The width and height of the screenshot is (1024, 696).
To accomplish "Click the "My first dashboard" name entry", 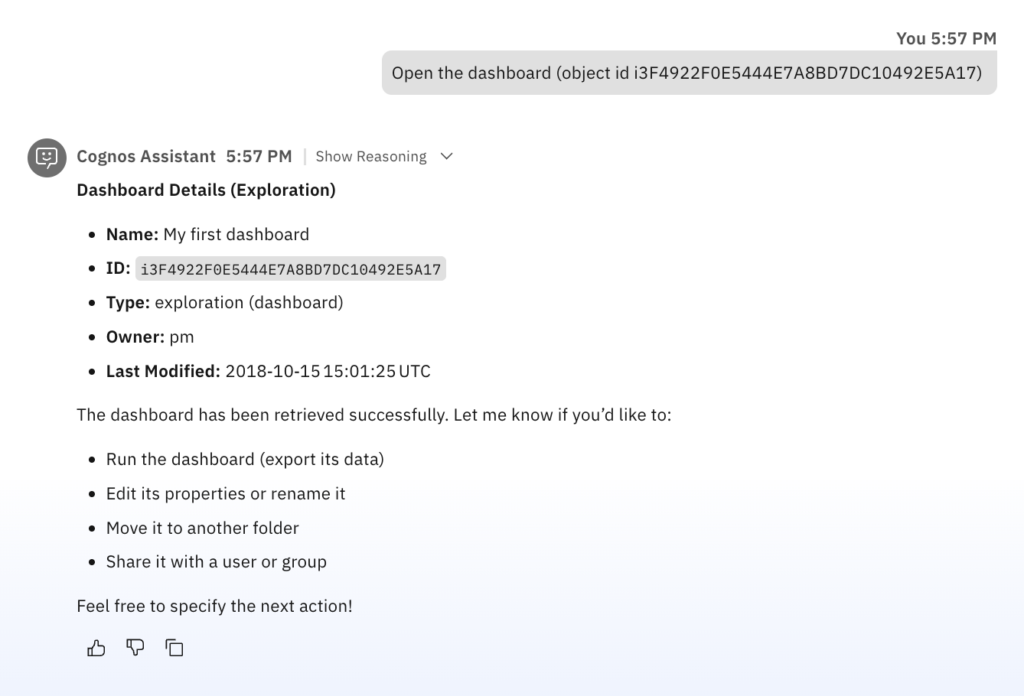I will coord(236,234).
